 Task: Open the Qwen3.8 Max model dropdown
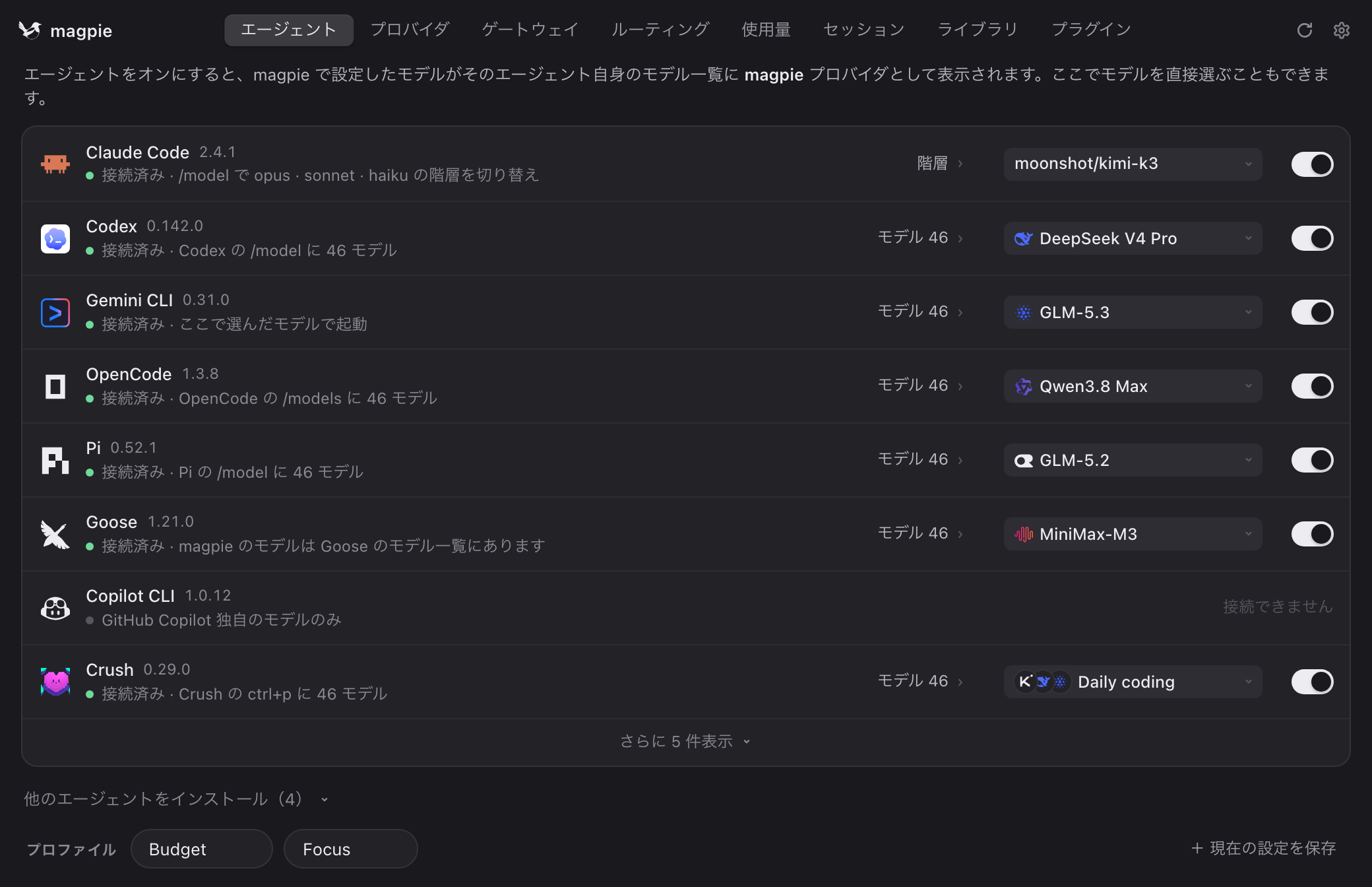tap(1133, 386)
